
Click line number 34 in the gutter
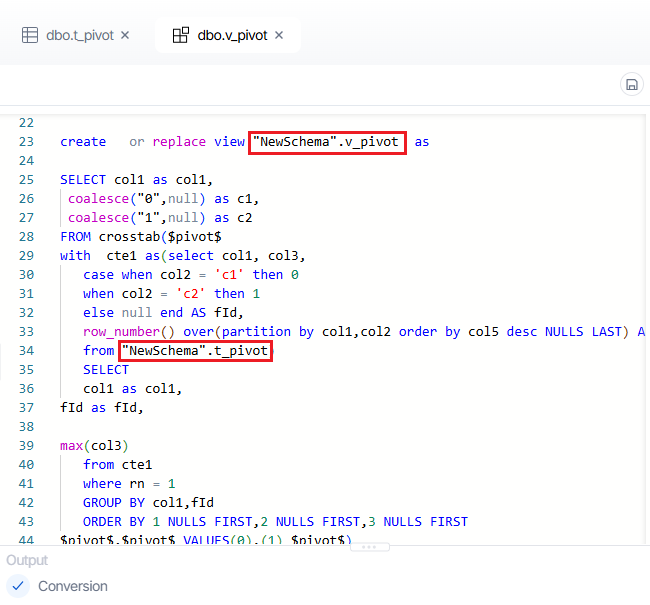pos(26,351)
